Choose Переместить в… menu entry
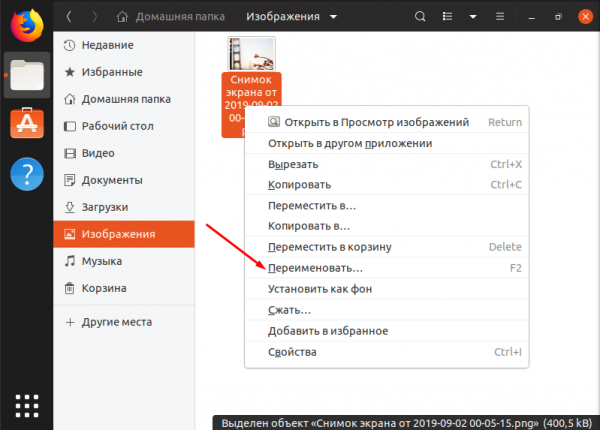Screen dimensions: 600x430 coord(386,206)
